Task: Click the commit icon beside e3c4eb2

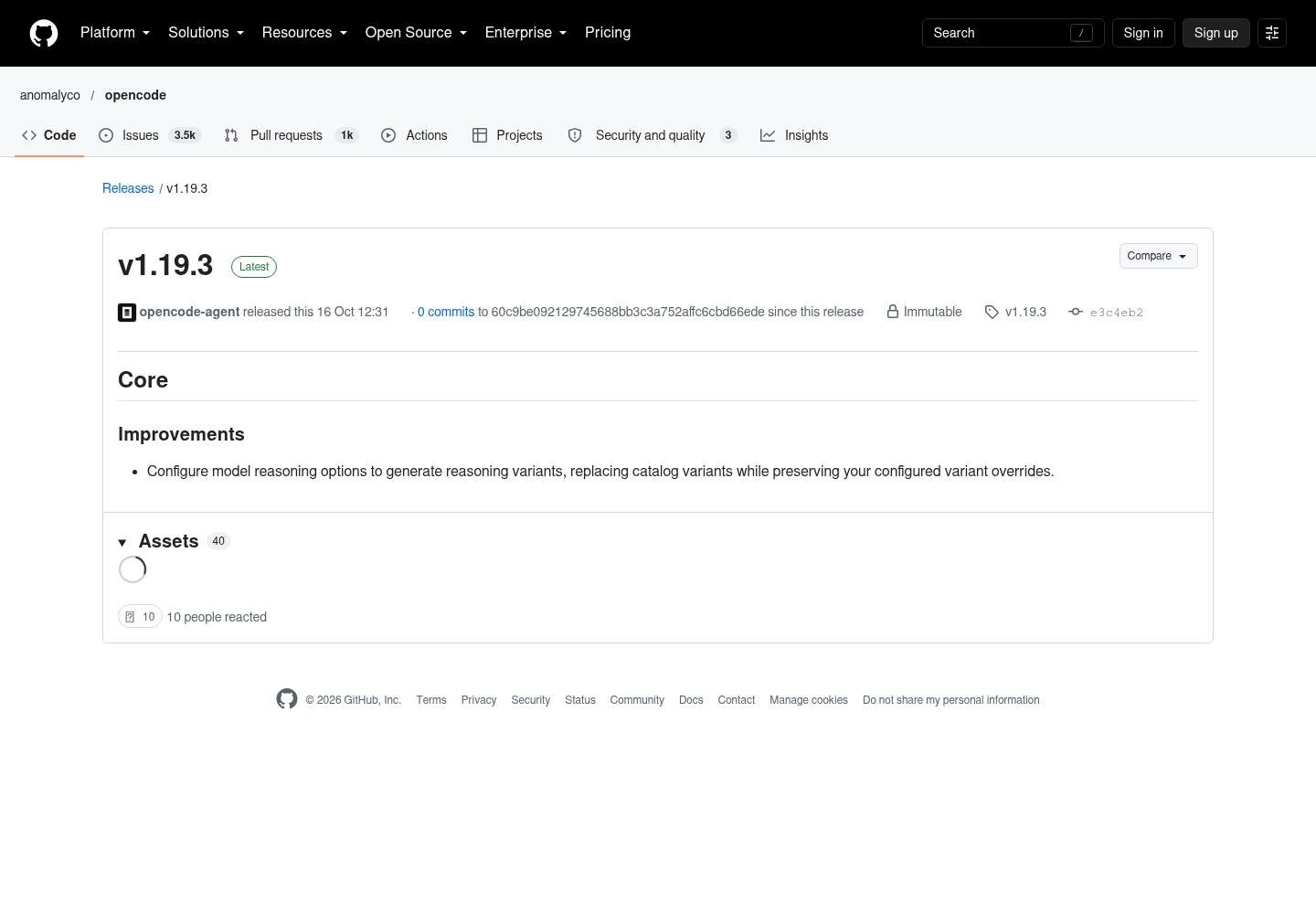Action: pyautogui.click(x=1076, y=312)
